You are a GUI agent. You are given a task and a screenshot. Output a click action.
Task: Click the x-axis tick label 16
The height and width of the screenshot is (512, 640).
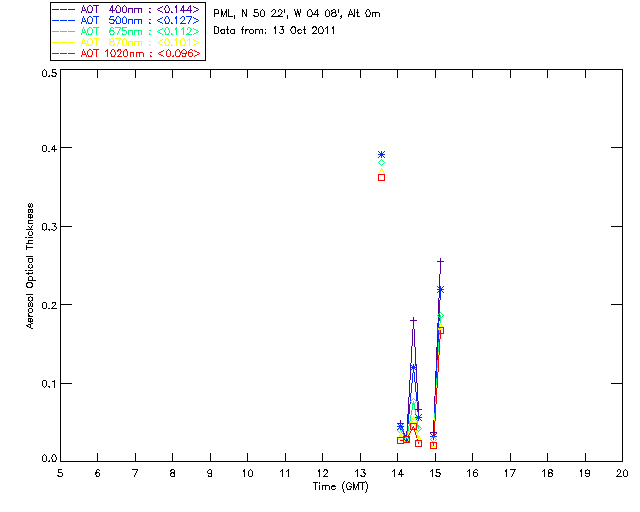472,473
